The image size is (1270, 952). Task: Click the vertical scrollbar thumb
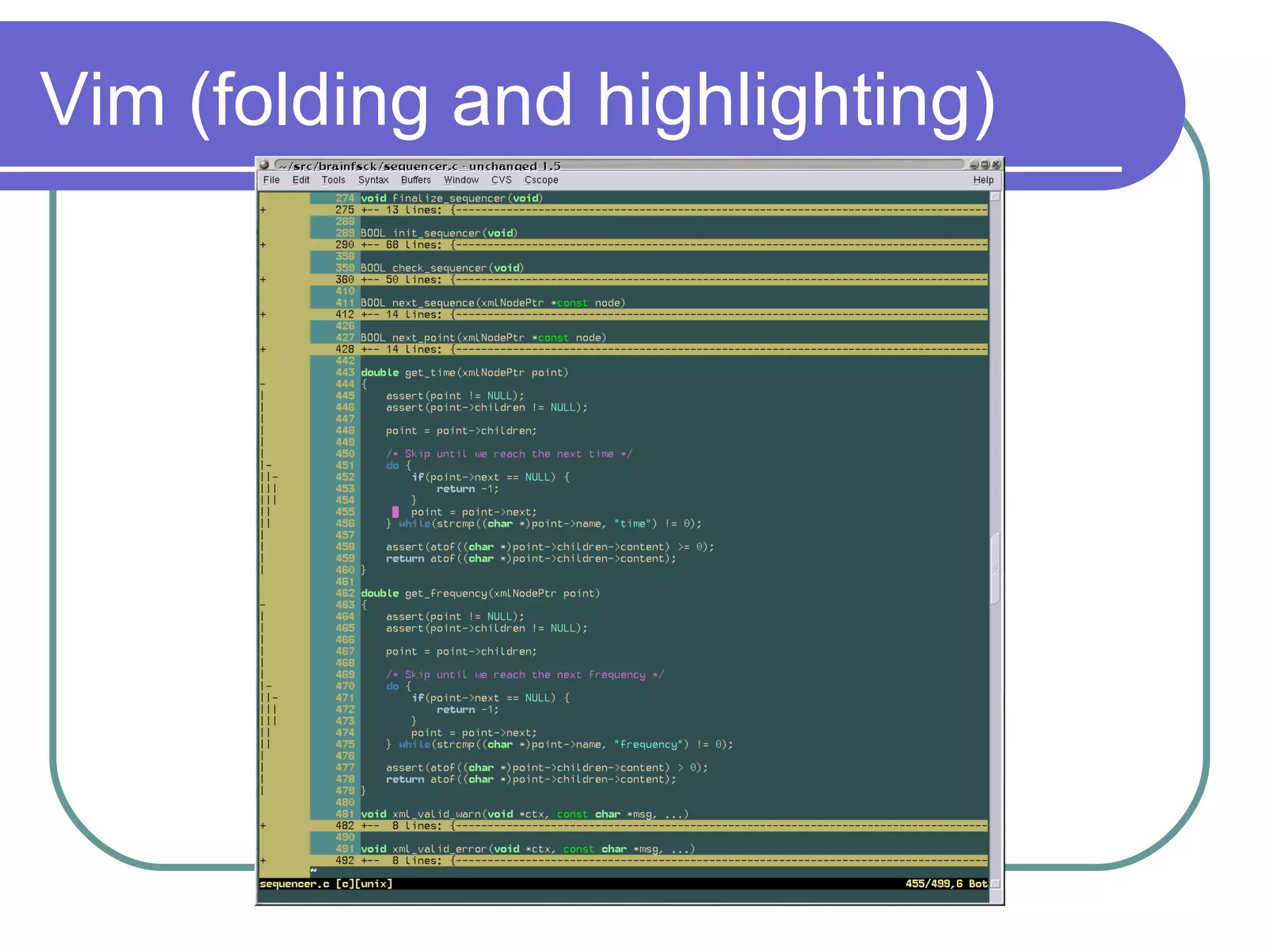pos(995,568)
